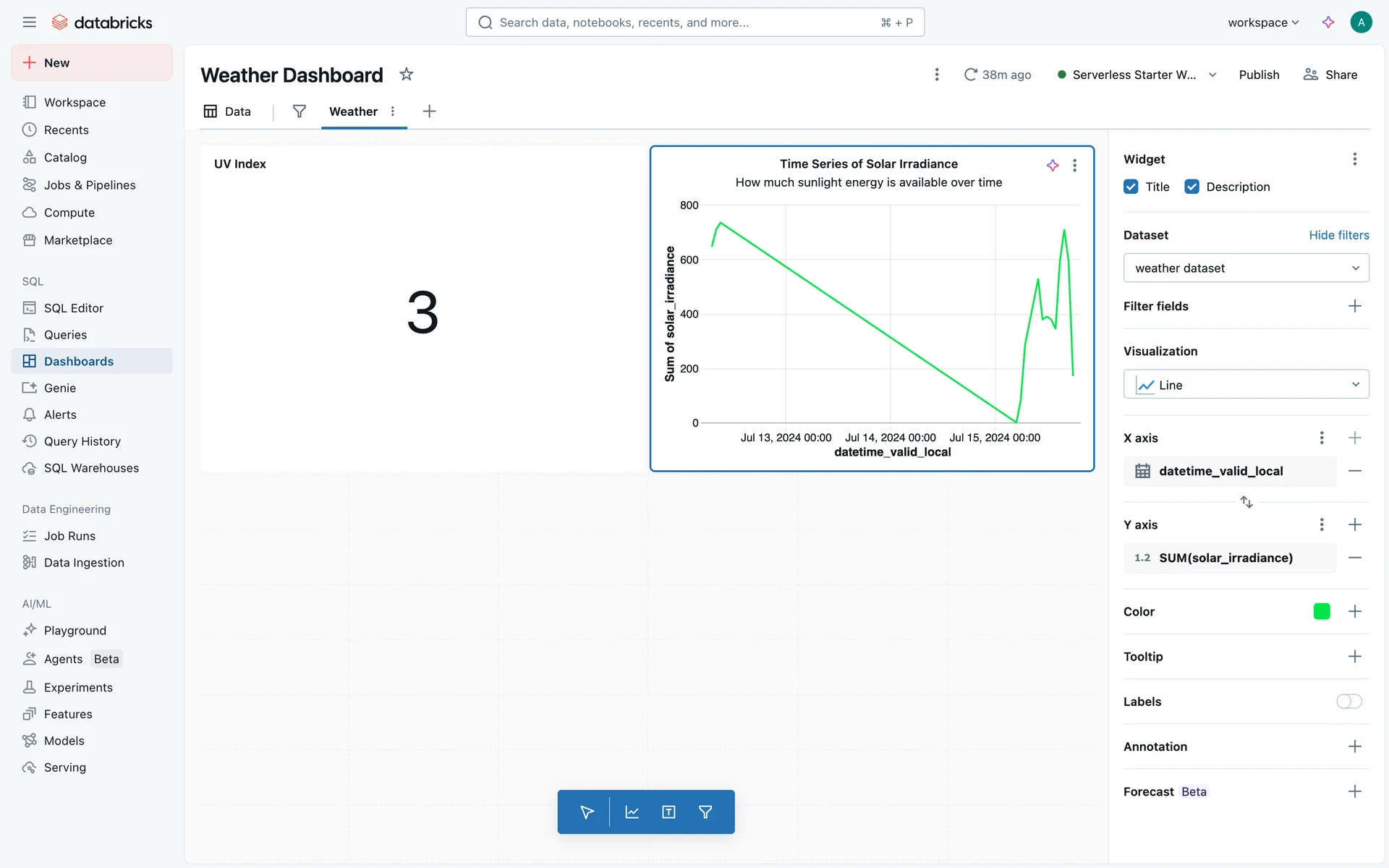Viewport: 1389px width, 868px height.
Task: Add a filter widget from bottom toolbar
Action: [705, 812]
